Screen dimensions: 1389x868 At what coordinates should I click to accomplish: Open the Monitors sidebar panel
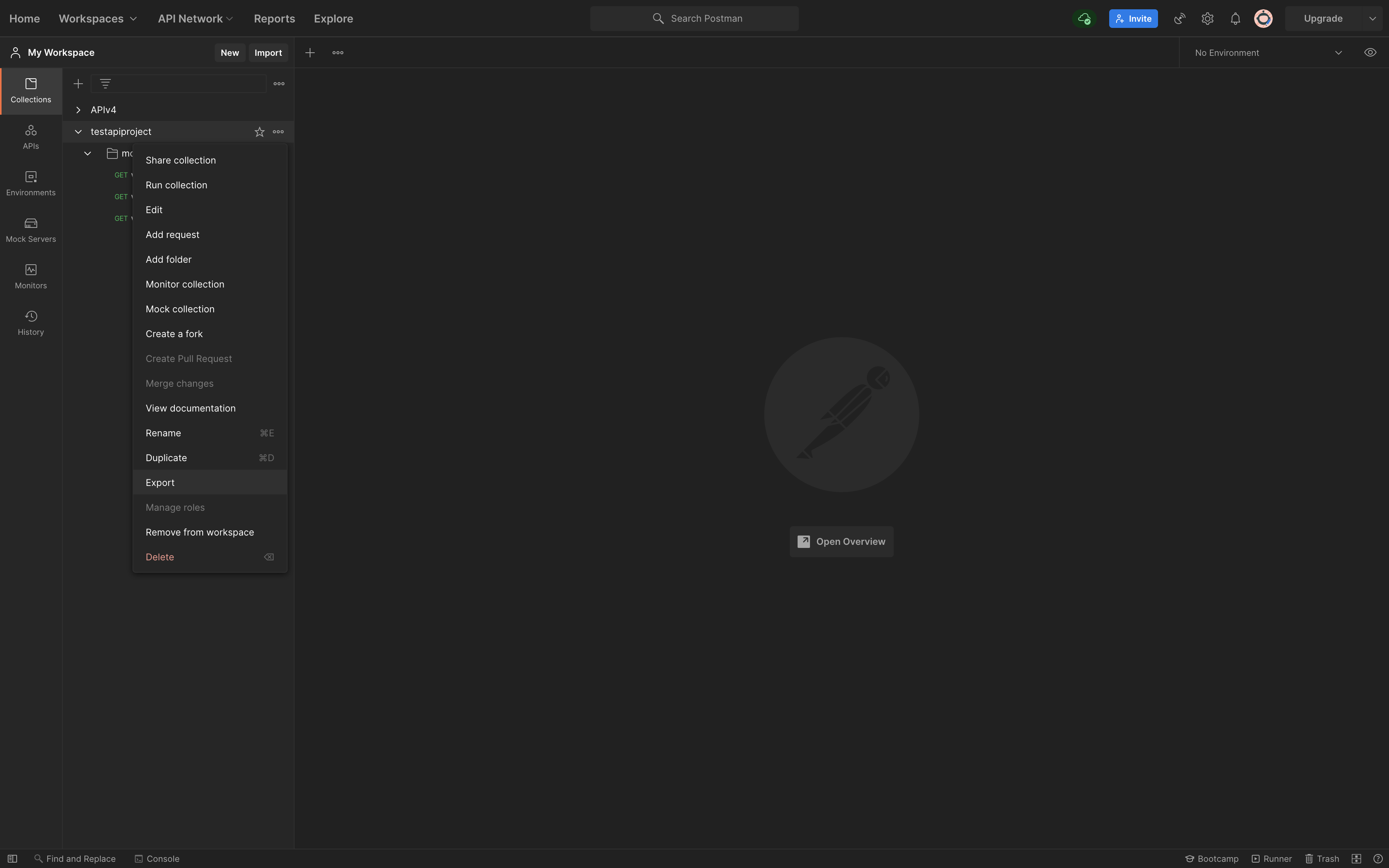tap(30, 276)
